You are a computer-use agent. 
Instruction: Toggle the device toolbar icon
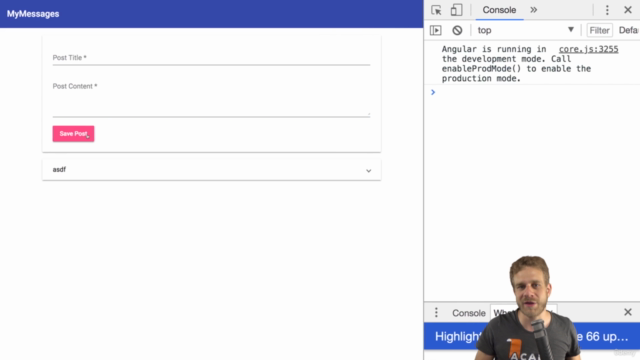tap(456, 10)
